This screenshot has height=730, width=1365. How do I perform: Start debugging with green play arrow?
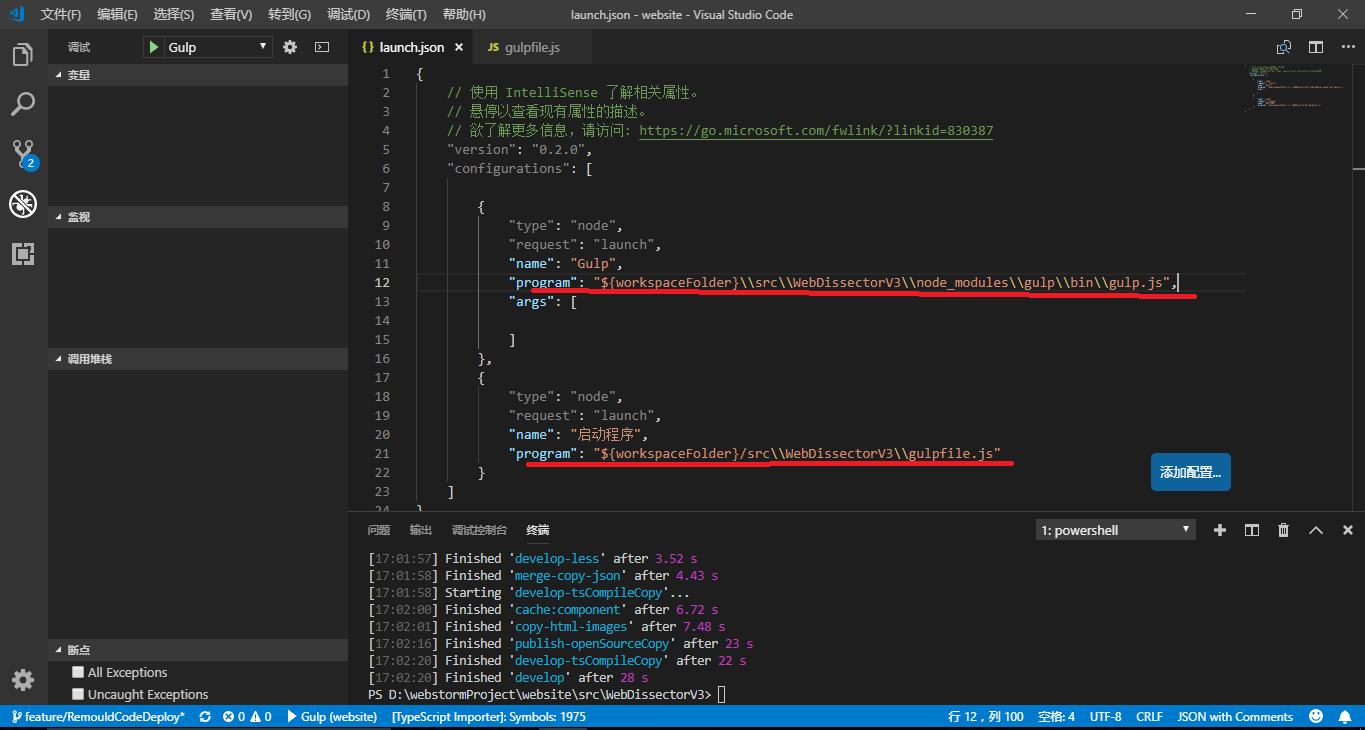click(x=154, y=47)
